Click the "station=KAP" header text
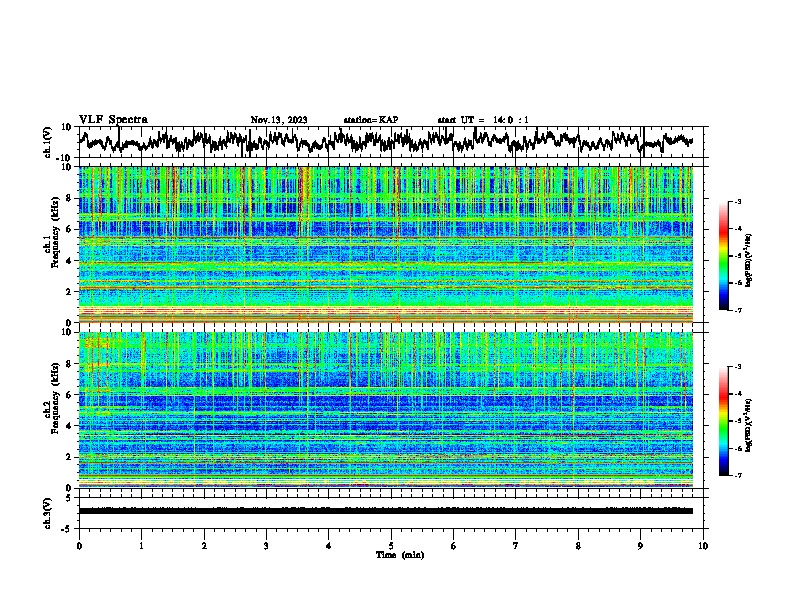Image resolution: width=792 pixels, height=612 pixels. [x=371, y=120]
